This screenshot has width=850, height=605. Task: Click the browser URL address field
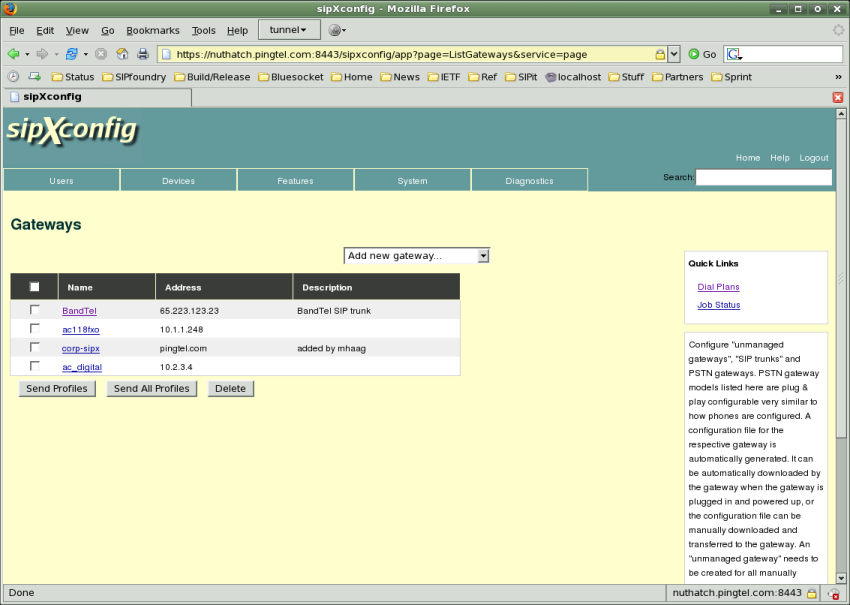coord(412,54)
